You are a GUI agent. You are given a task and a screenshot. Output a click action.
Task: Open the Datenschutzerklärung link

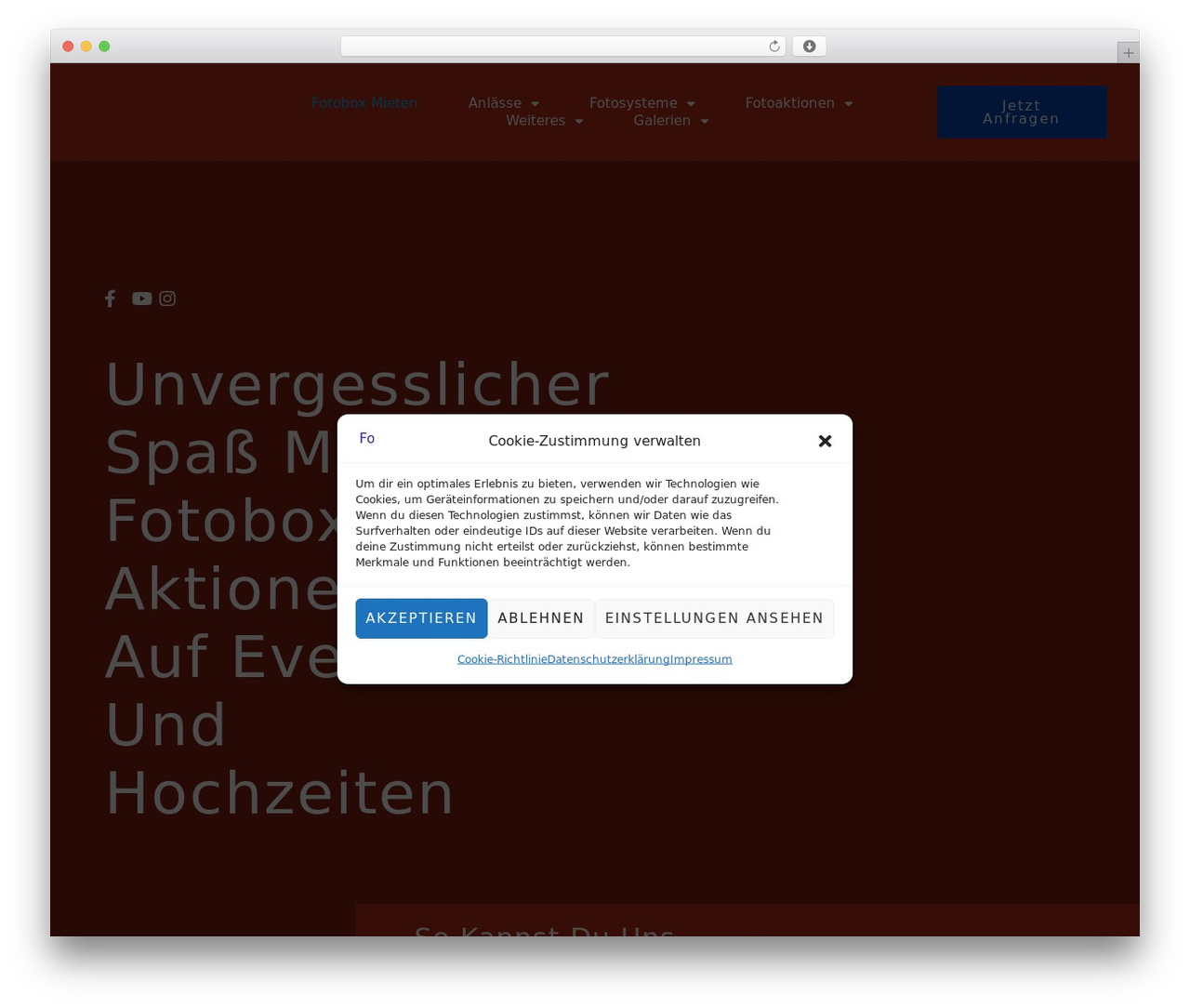[x=608, y=659]
